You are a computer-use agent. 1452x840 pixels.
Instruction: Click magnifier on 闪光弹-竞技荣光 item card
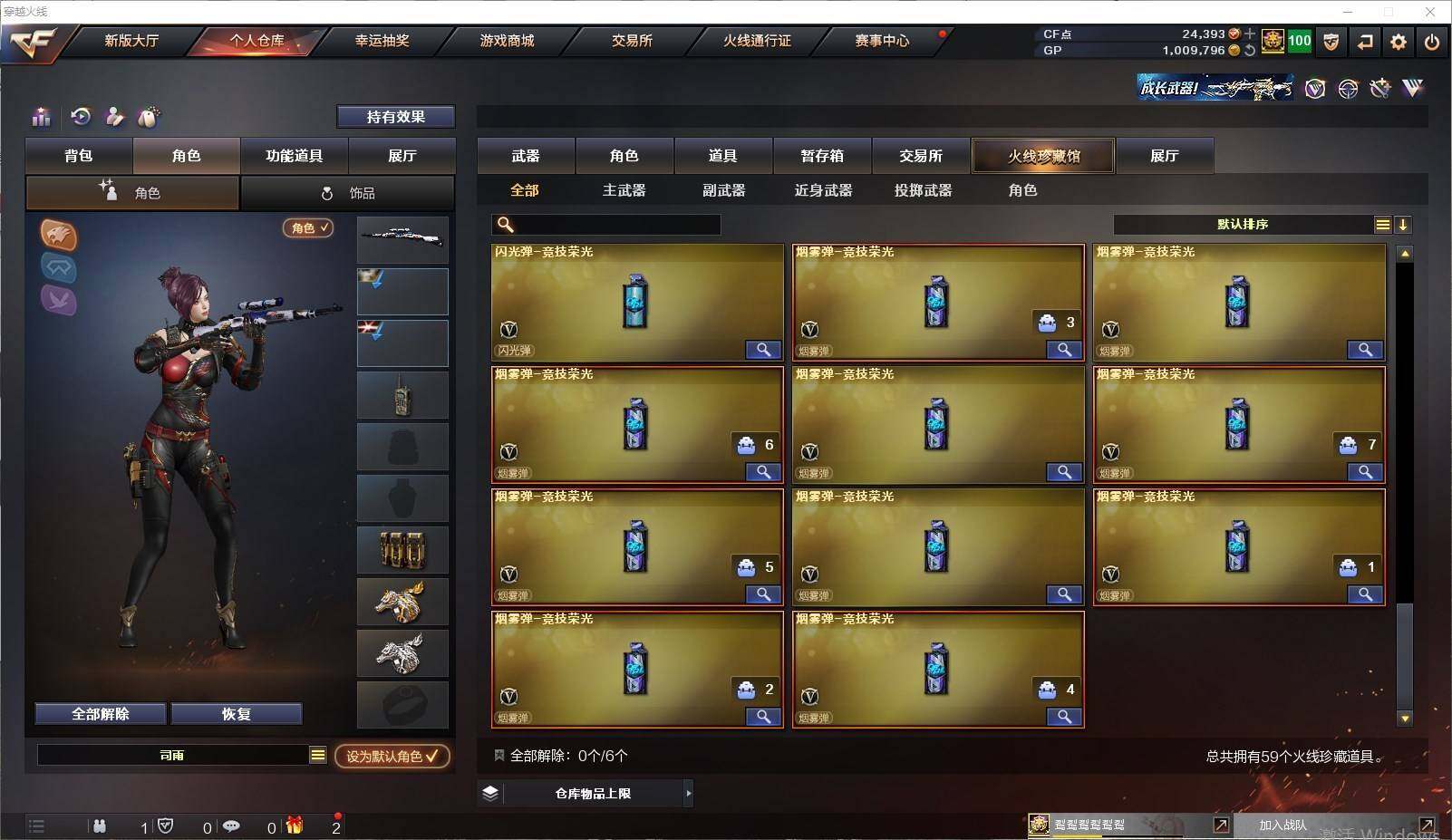(763, 350)
